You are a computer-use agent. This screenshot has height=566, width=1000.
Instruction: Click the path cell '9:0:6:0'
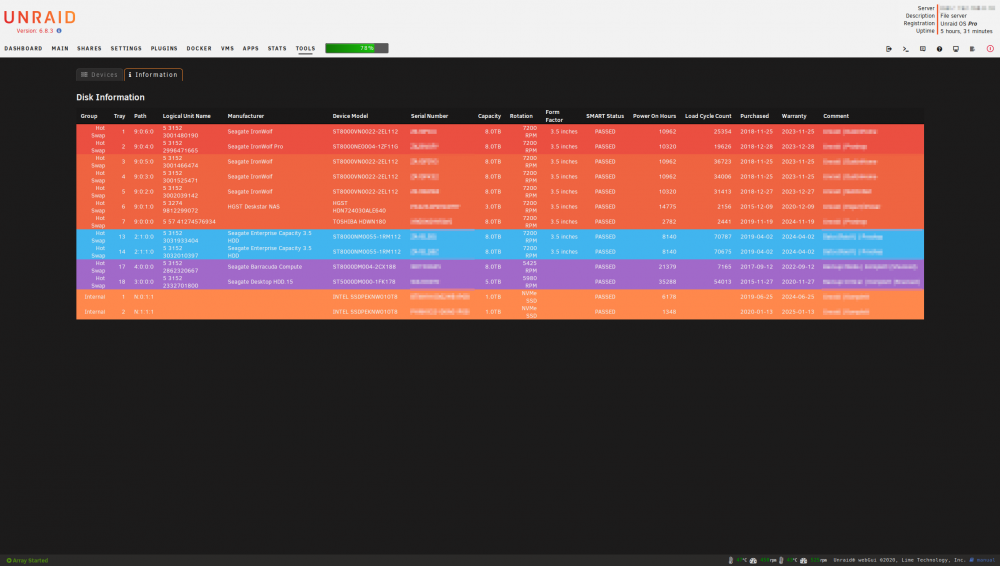pyautogui.click(x=143, y=131)
